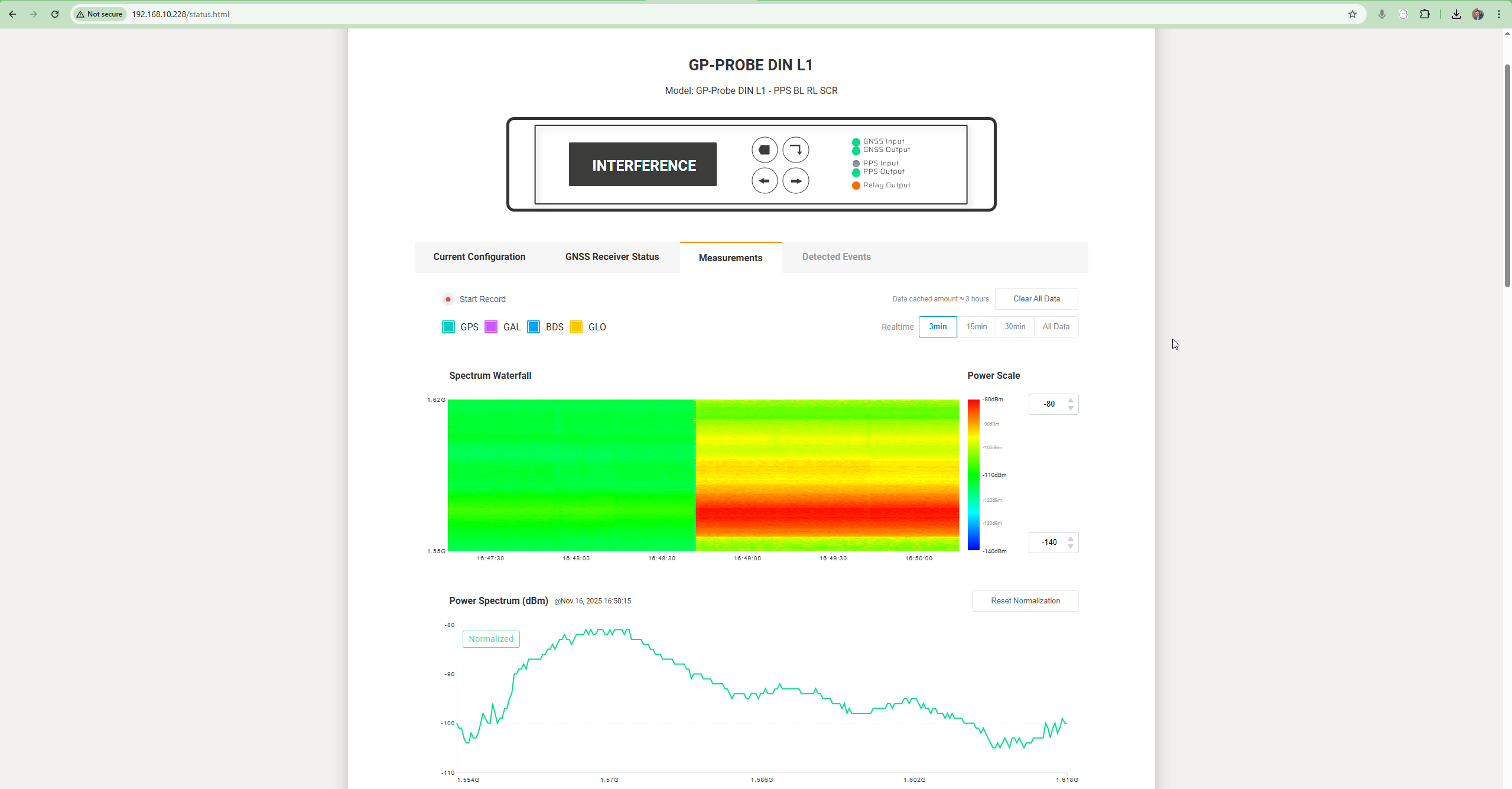Open the Detected Events tab
1512x789 pixels.
click(x=836, y=256)
